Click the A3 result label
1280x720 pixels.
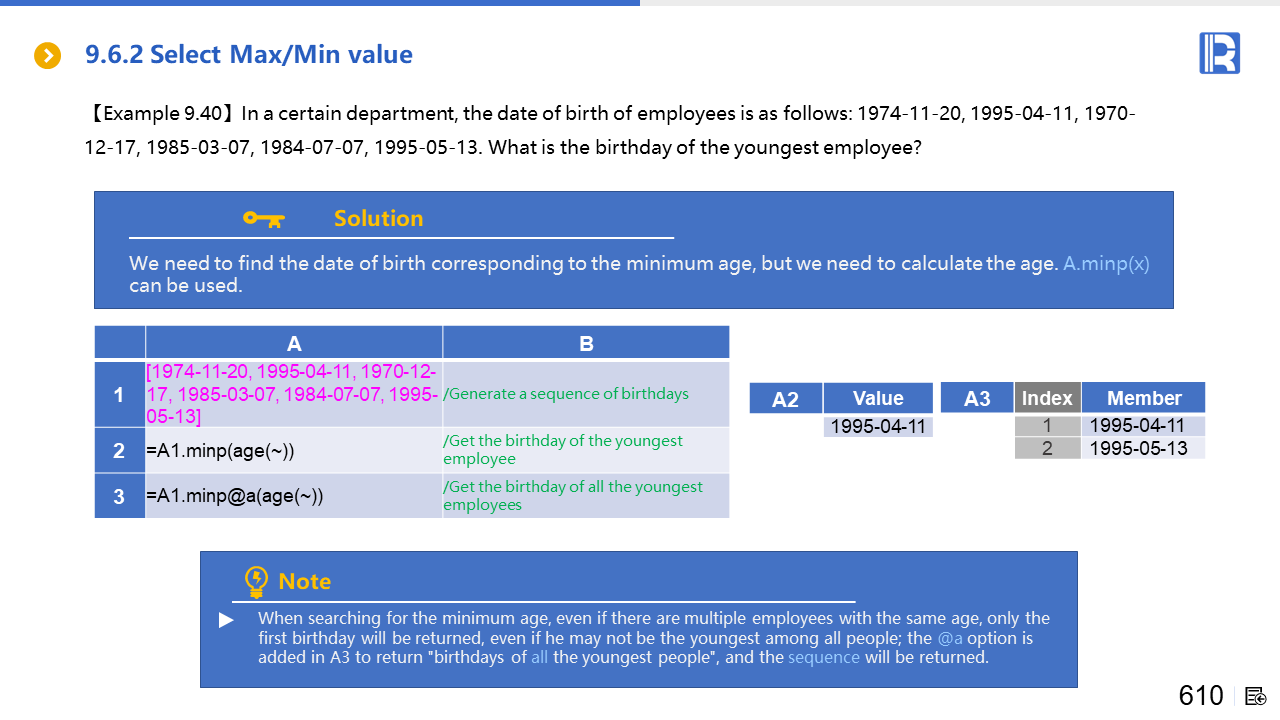(977, 399)
